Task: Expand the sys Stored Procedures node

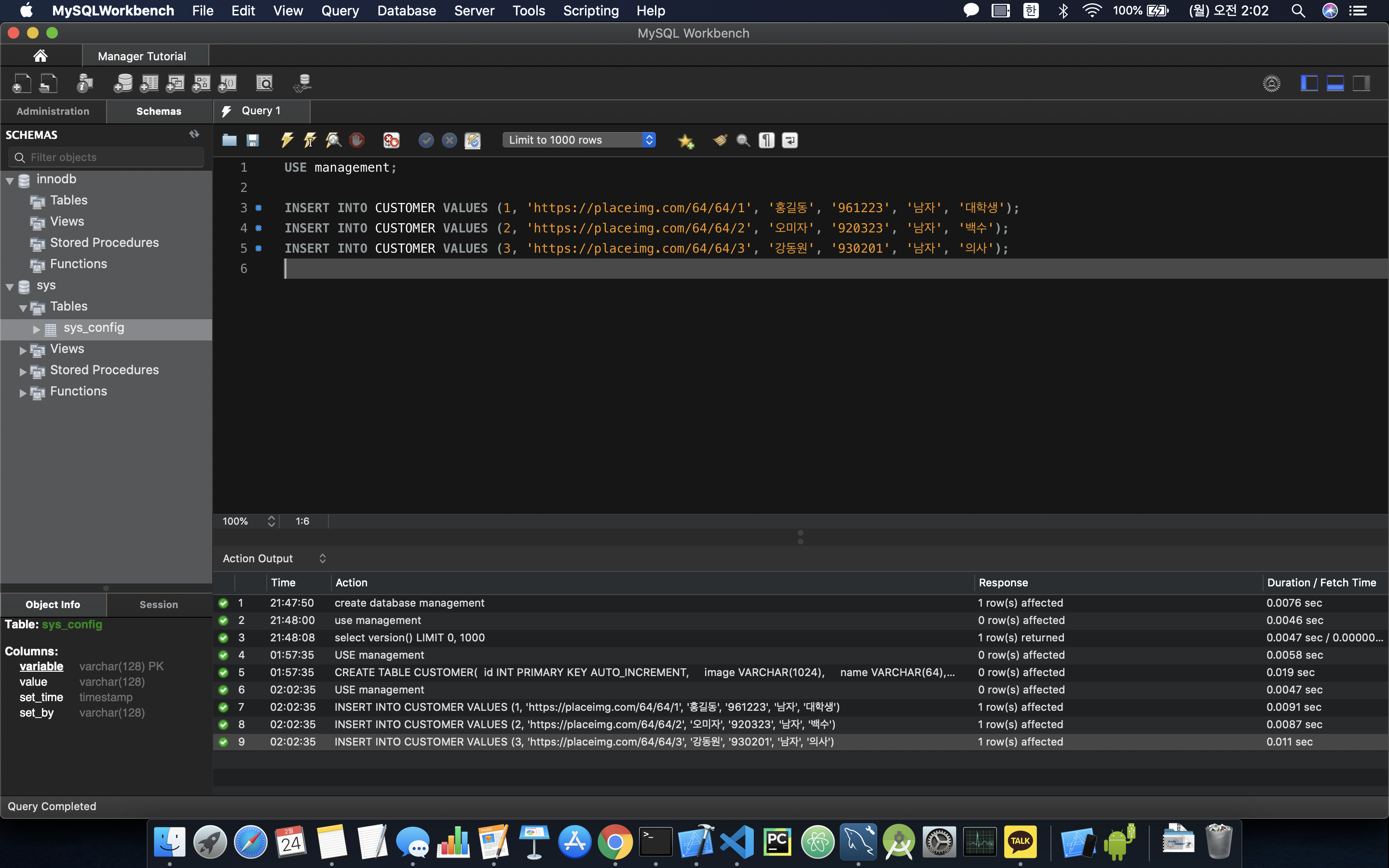Action: coord(23,371)
